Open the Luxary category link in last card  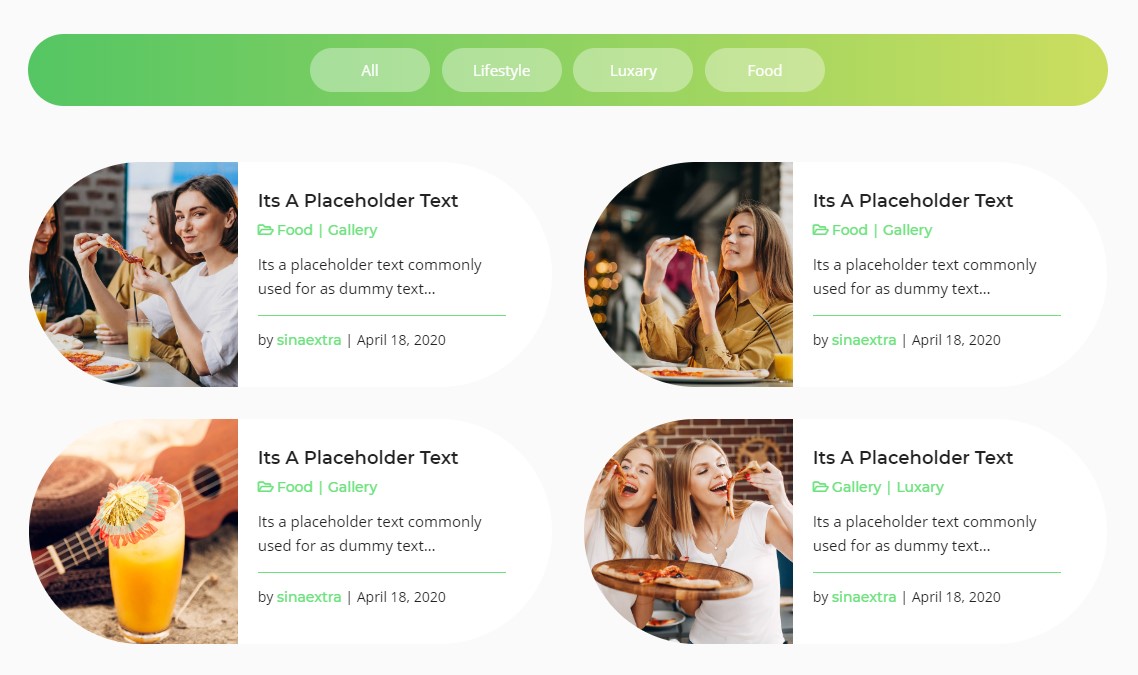point(920,487)
